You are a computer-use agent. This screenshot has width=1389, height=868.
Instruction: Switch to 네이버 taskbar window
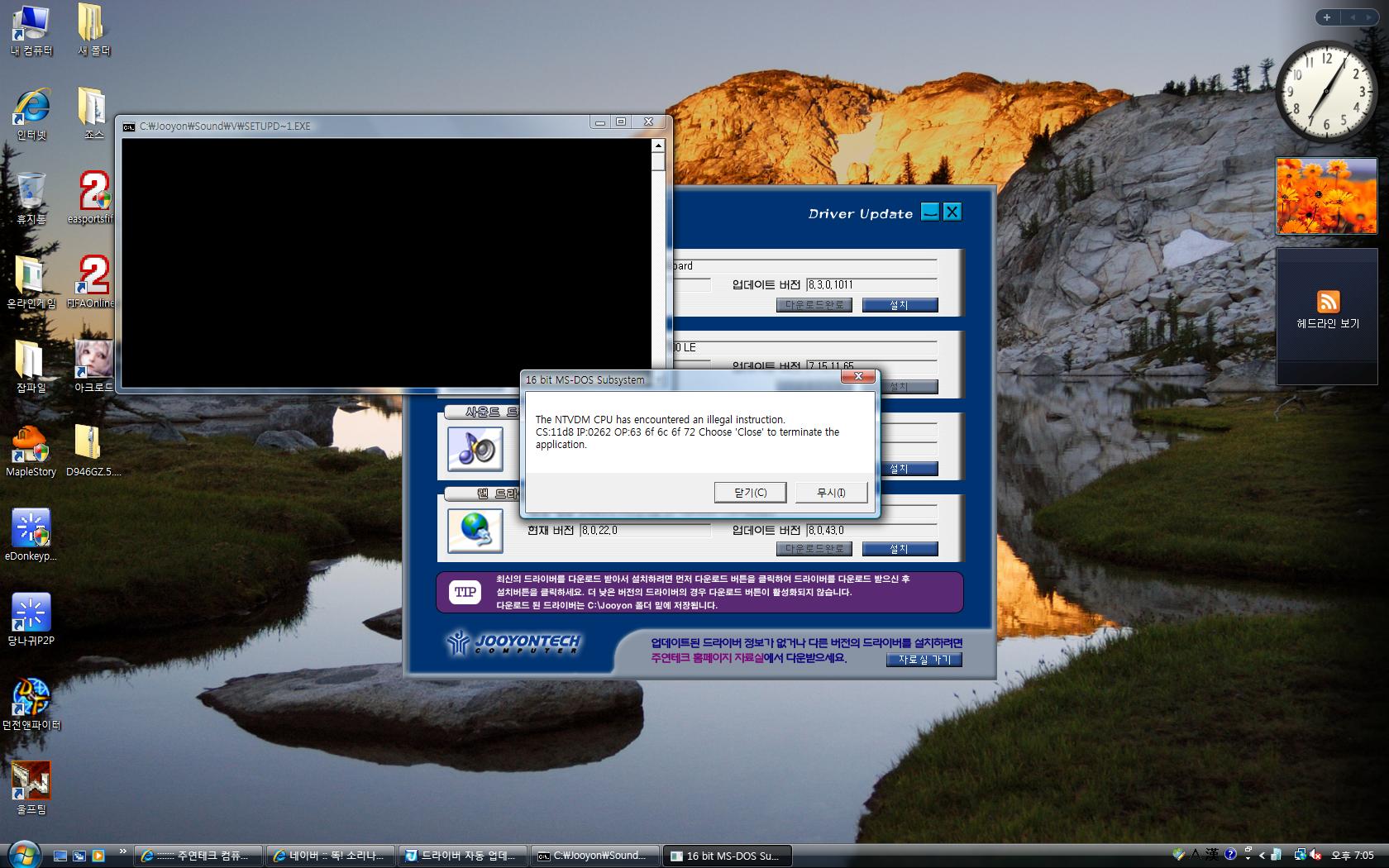point(331,856)
